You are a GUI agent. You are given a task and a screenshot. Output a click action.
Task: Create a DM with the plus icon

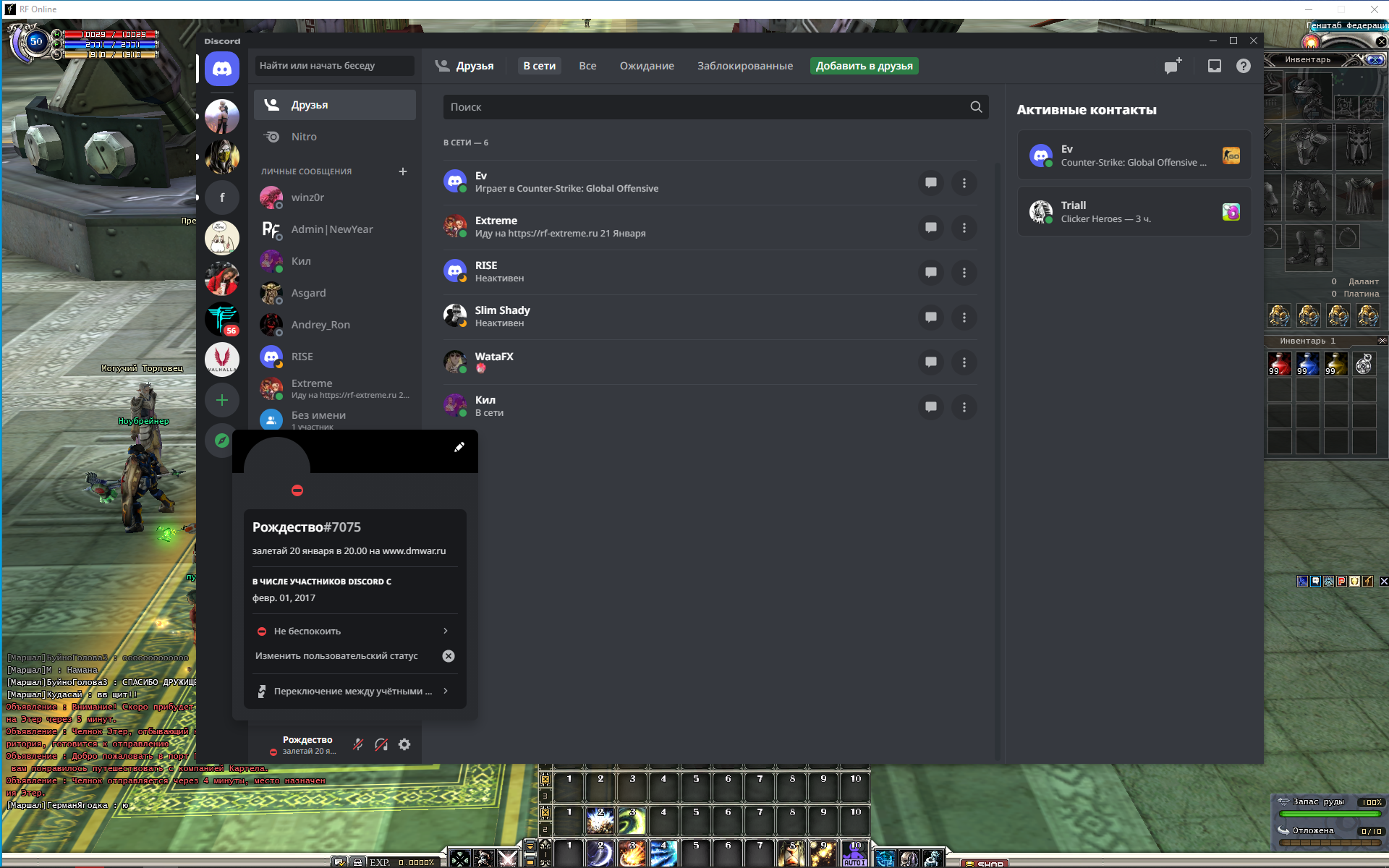point(403,171)
